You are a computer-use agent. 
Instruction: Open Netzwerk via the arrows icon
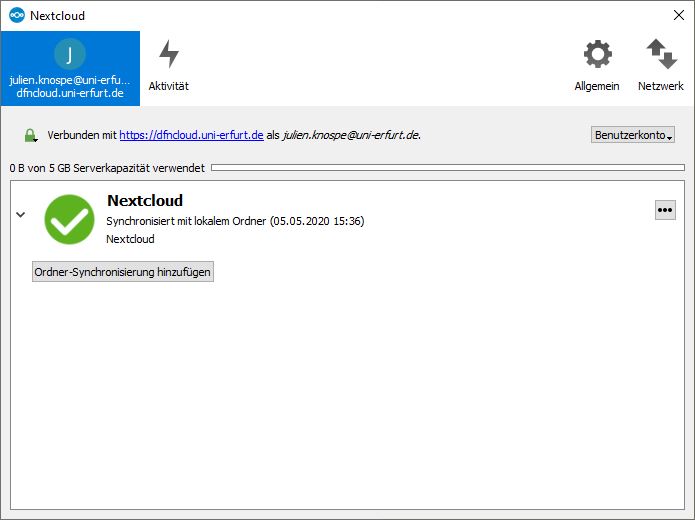coord(661,54)
